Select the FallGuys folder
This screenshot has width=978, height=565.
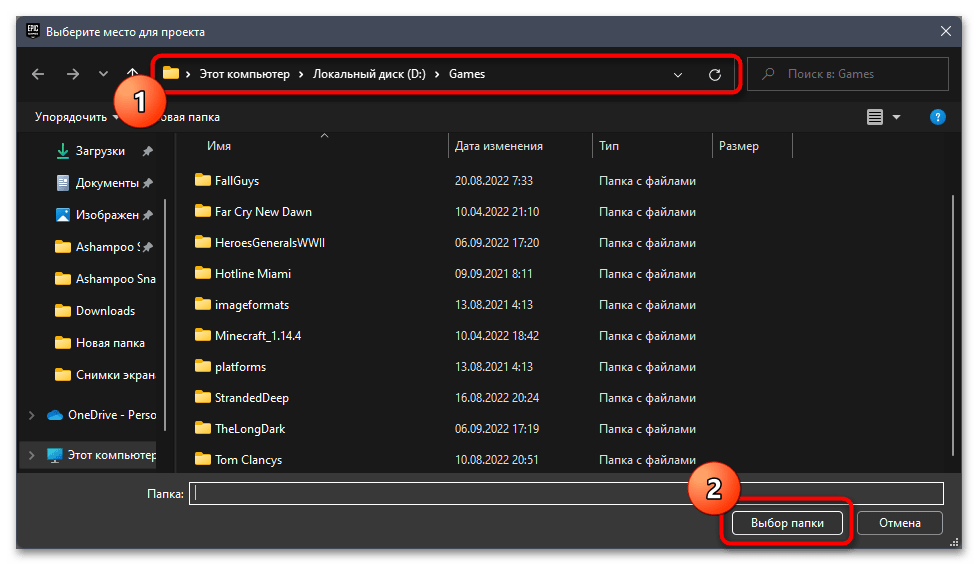pos(237,181)
